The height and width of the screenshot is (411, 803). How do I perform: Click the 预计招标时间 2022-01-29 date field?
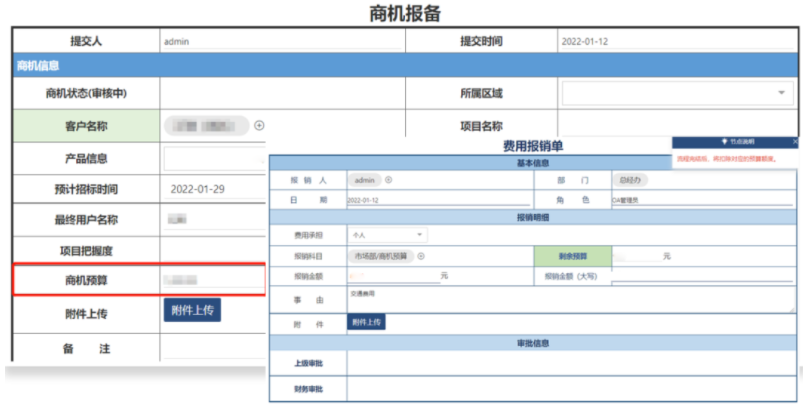(x=214, y=189)
